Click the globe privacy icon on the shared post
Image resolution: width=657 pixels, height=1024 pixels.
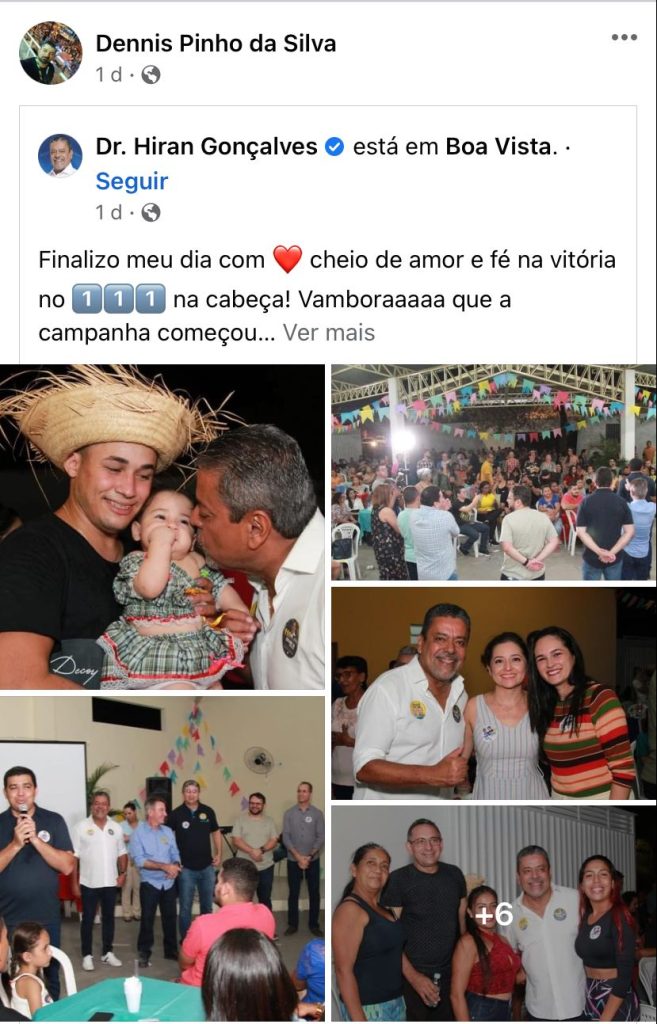coord(151,212)
